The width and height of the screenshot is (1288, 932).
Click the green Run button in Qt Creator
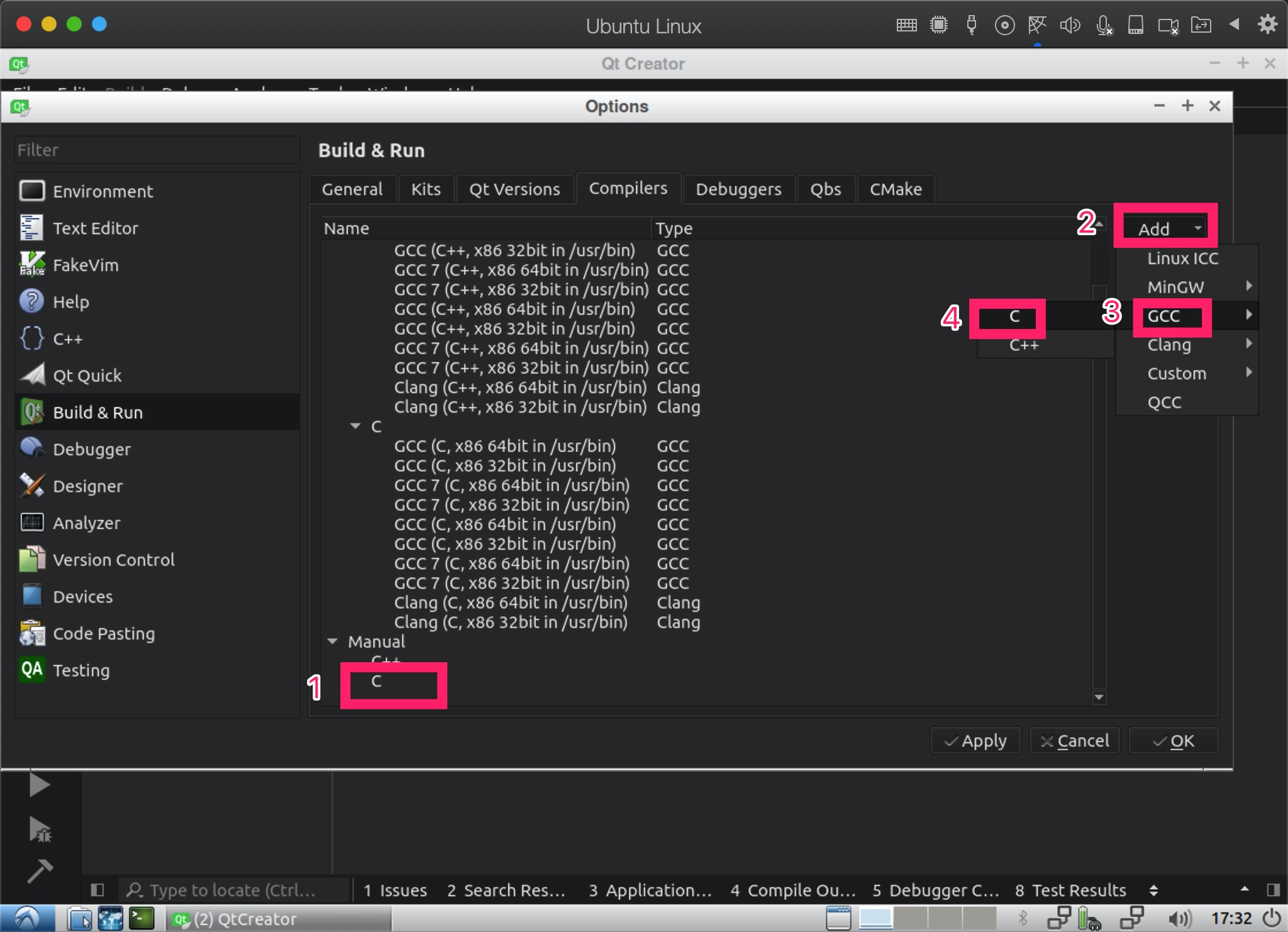click(40, 785)
